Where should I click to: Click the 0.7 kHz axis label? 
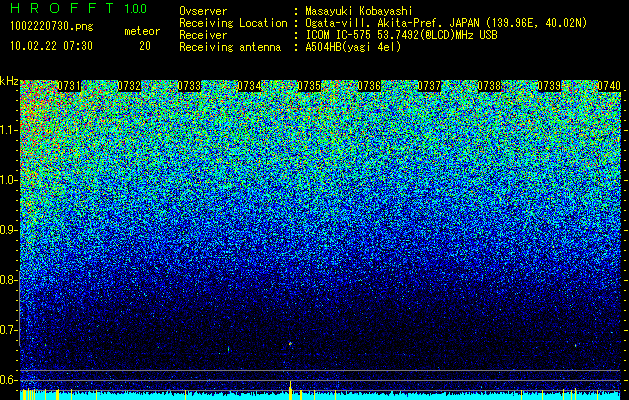(x=9, y=330)
